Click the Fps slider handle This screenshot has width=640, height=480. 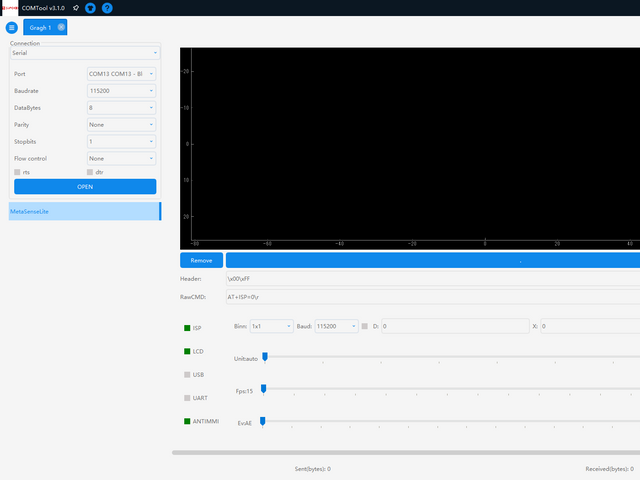coord(263,388)
